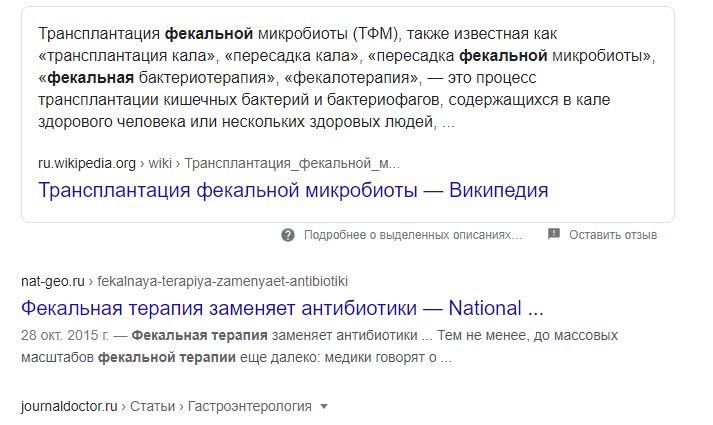Click the "Статьи" breadcrumb segment
This screenshot has width=713, height=425.
coord(152,406)
